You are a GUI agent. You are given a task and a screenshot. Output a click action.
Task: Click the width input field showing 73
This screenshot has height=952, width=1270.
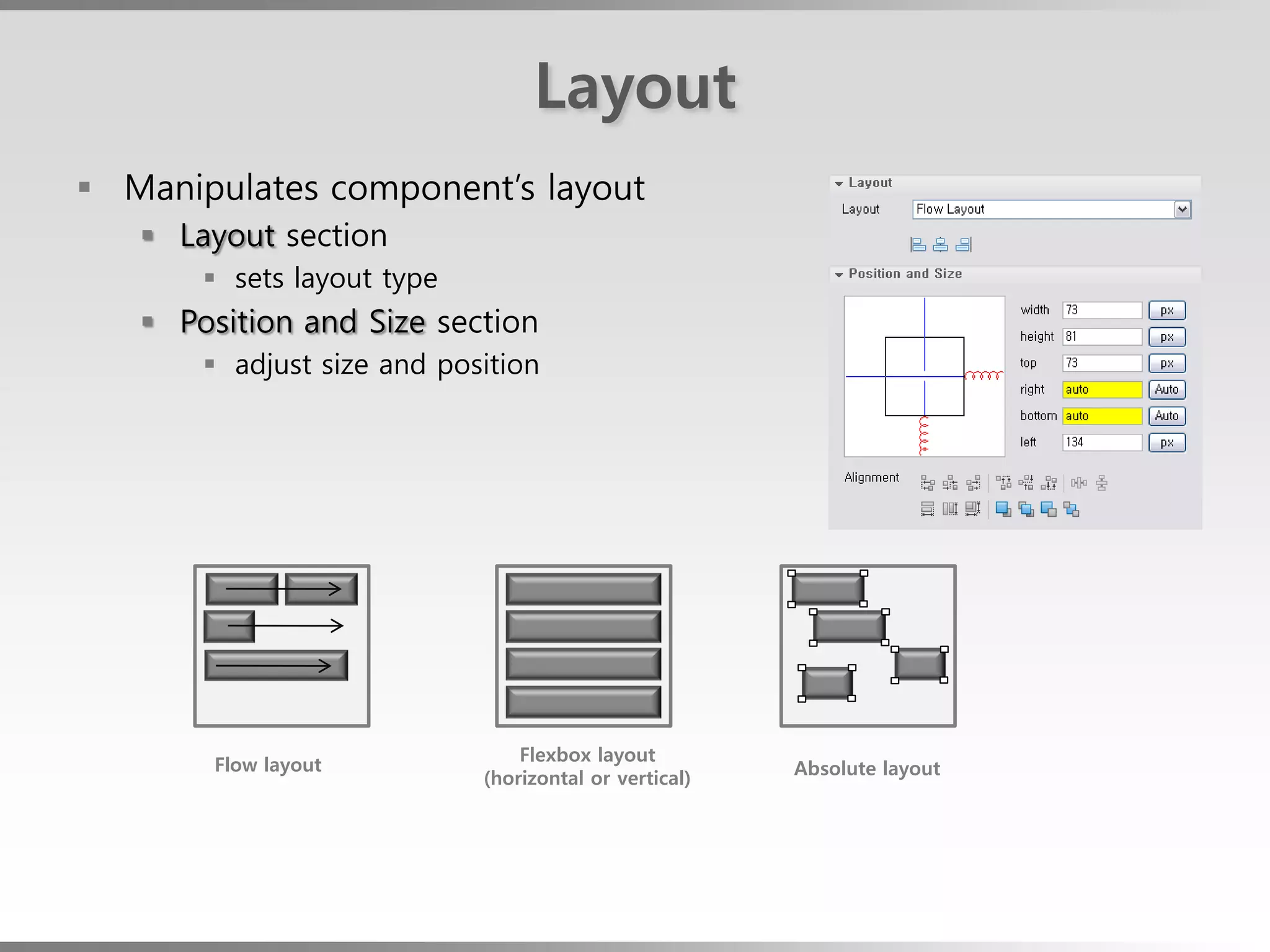pyautogui.click(x=1102, y=311)
